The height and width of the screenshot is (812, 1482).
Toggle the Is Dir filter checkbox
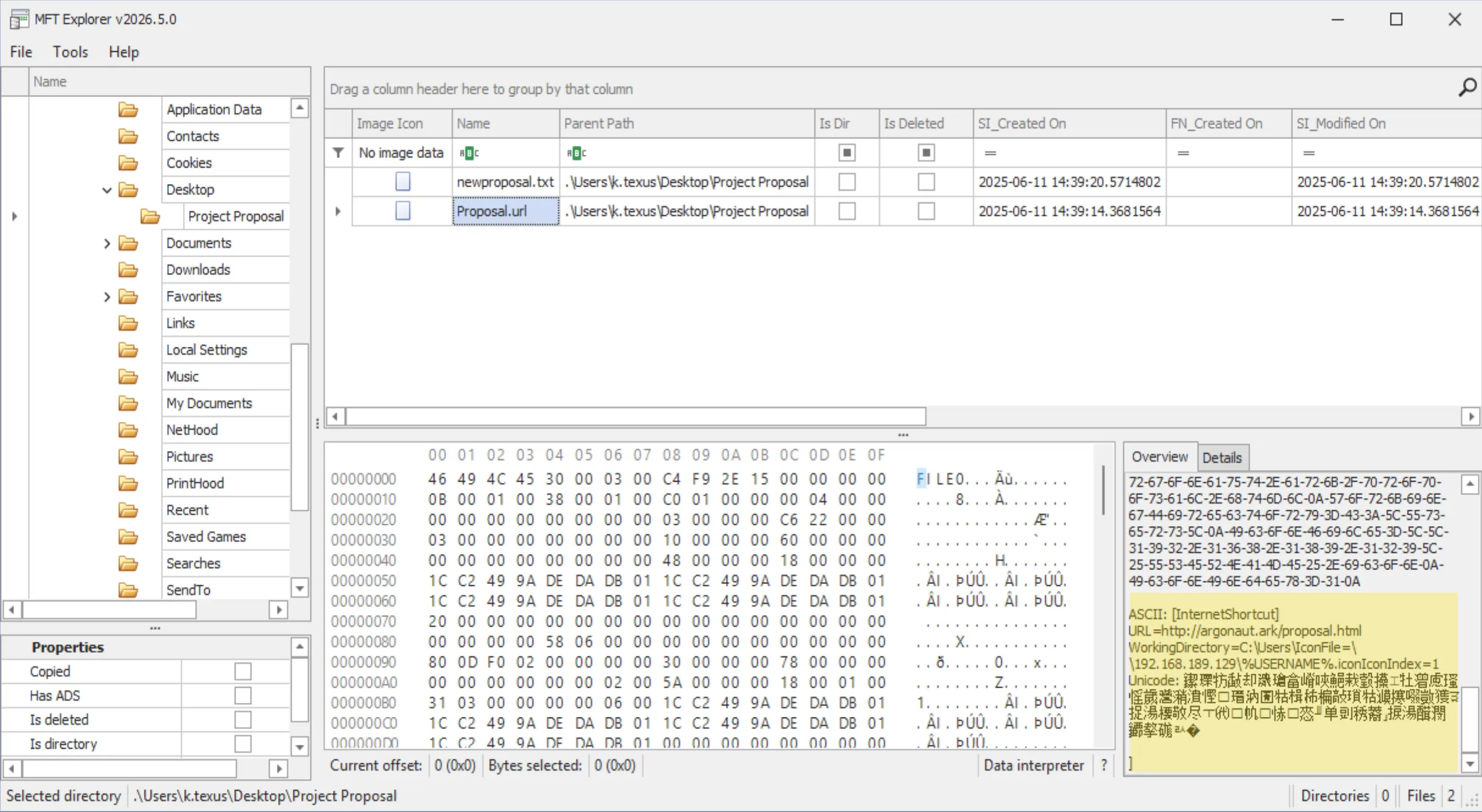pyautogui.click(x=847, y=152)
